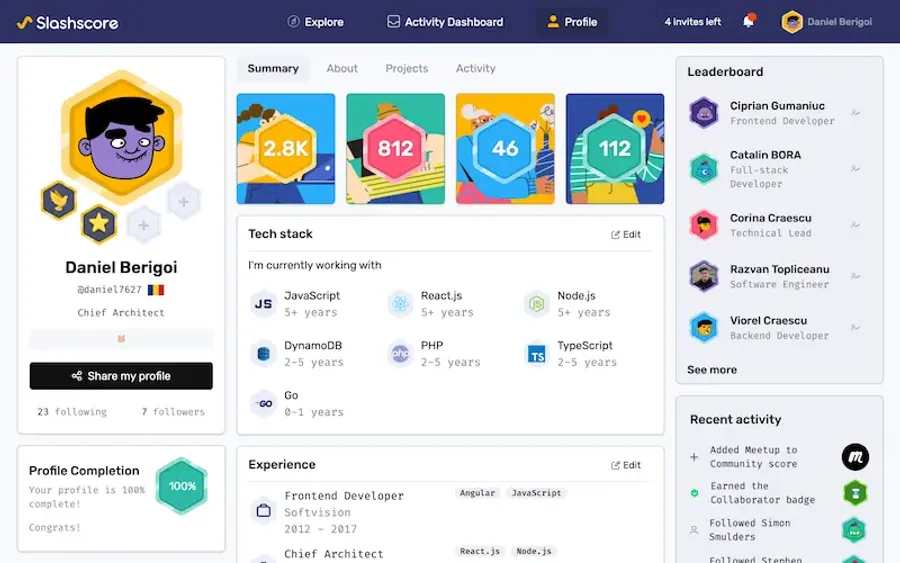Image resolution: width=900 pixels, height=563 pixels.
Task: Open Viorel Craescu's leaderboard avatar
Action: click(704, 327)
